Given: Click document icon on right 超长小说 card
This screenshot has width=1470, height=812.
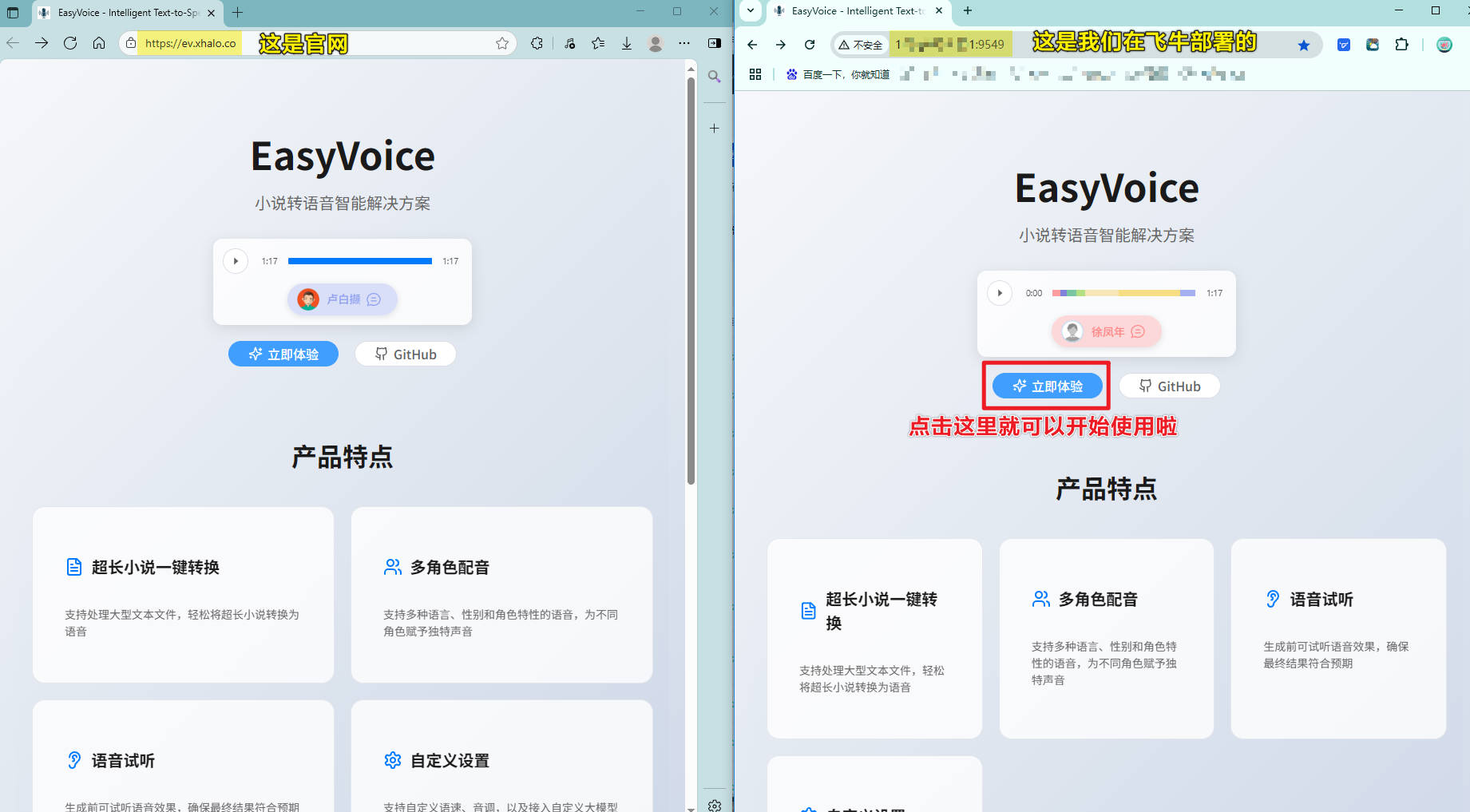Looking at the screenshot, I should click(x=808, y=611).
